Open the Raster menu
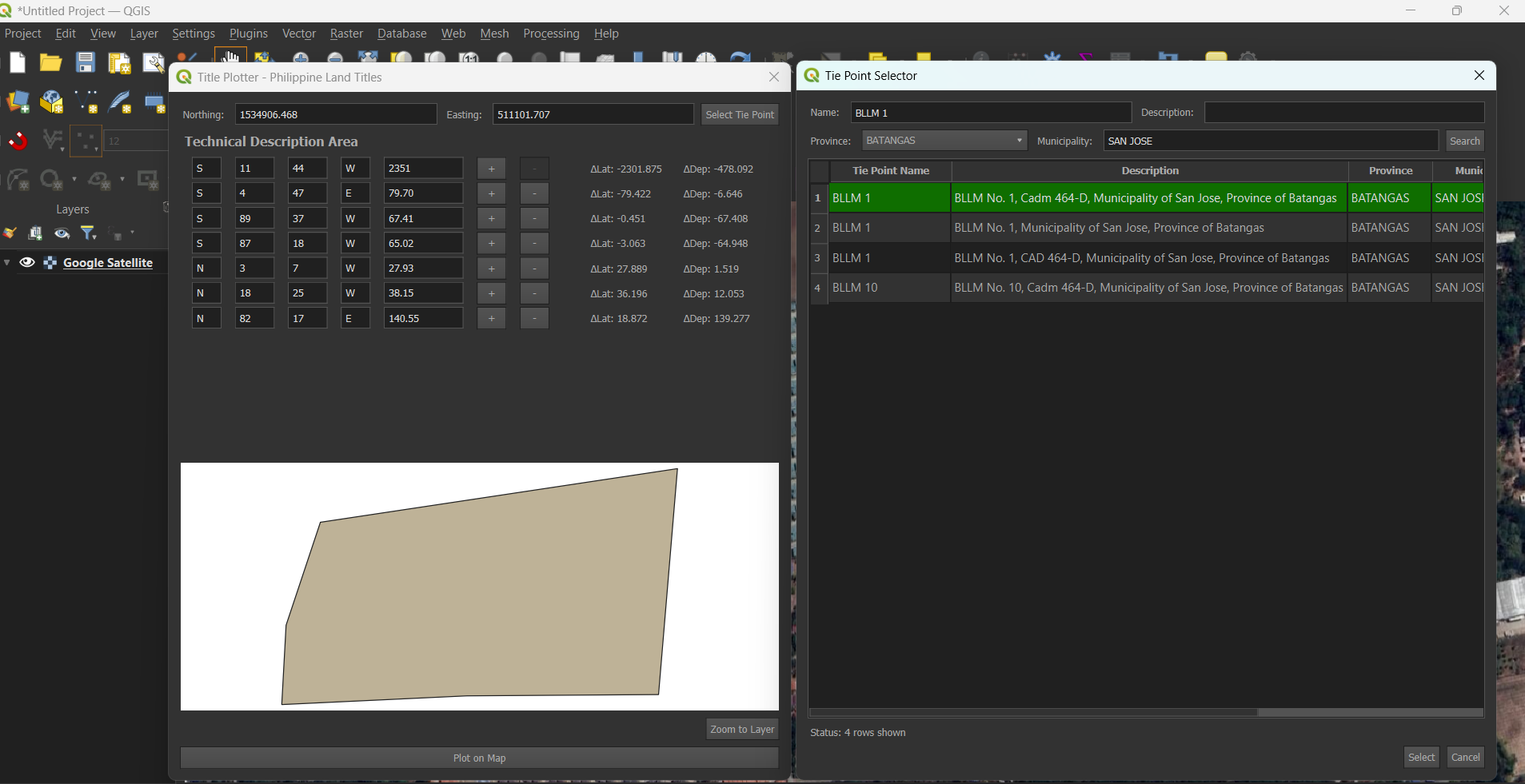Viewport: 1525px width, 784px height. click(x=346, y=34)
